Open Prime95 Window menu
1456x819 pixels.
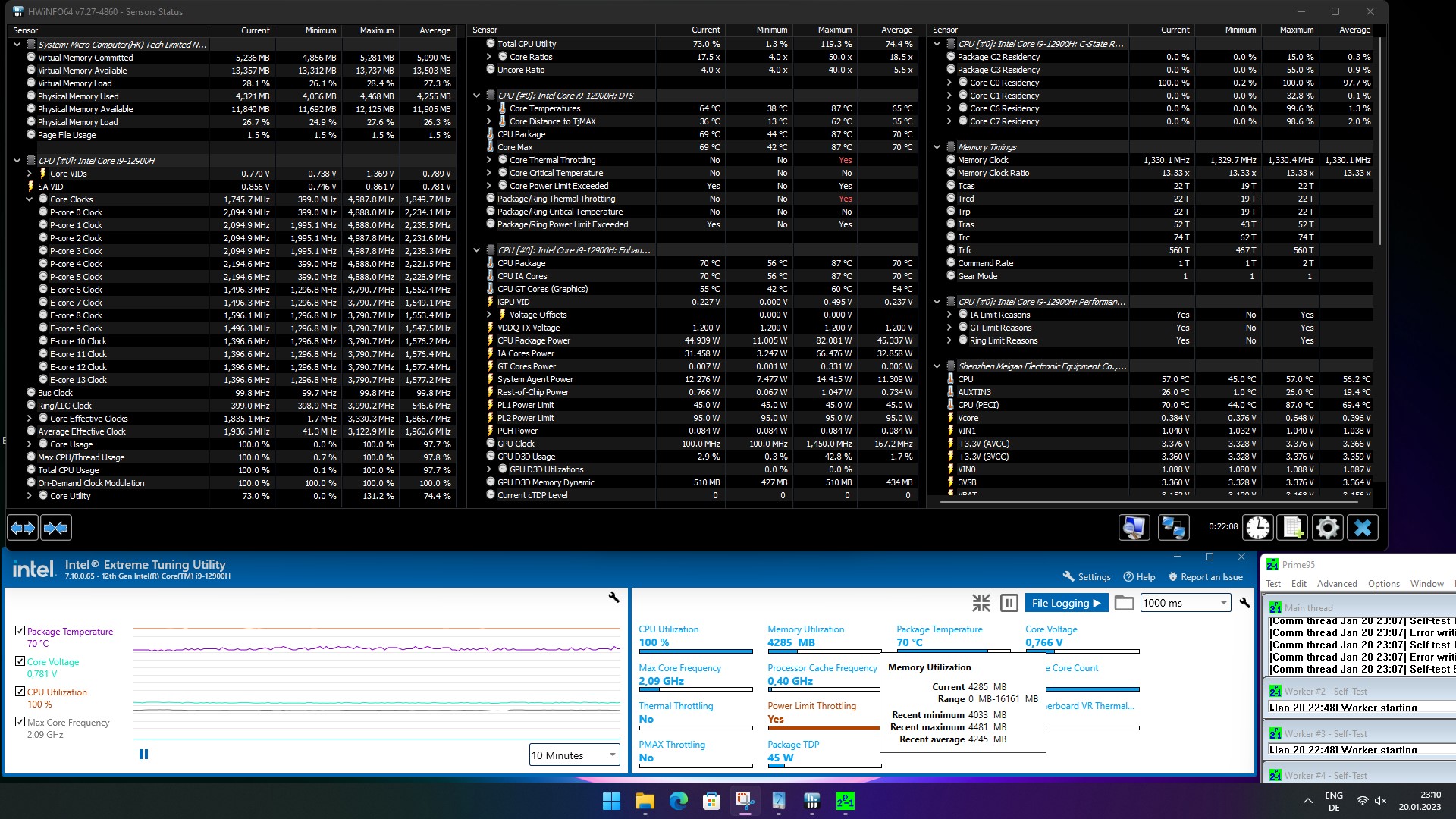tap(1426, 584)
